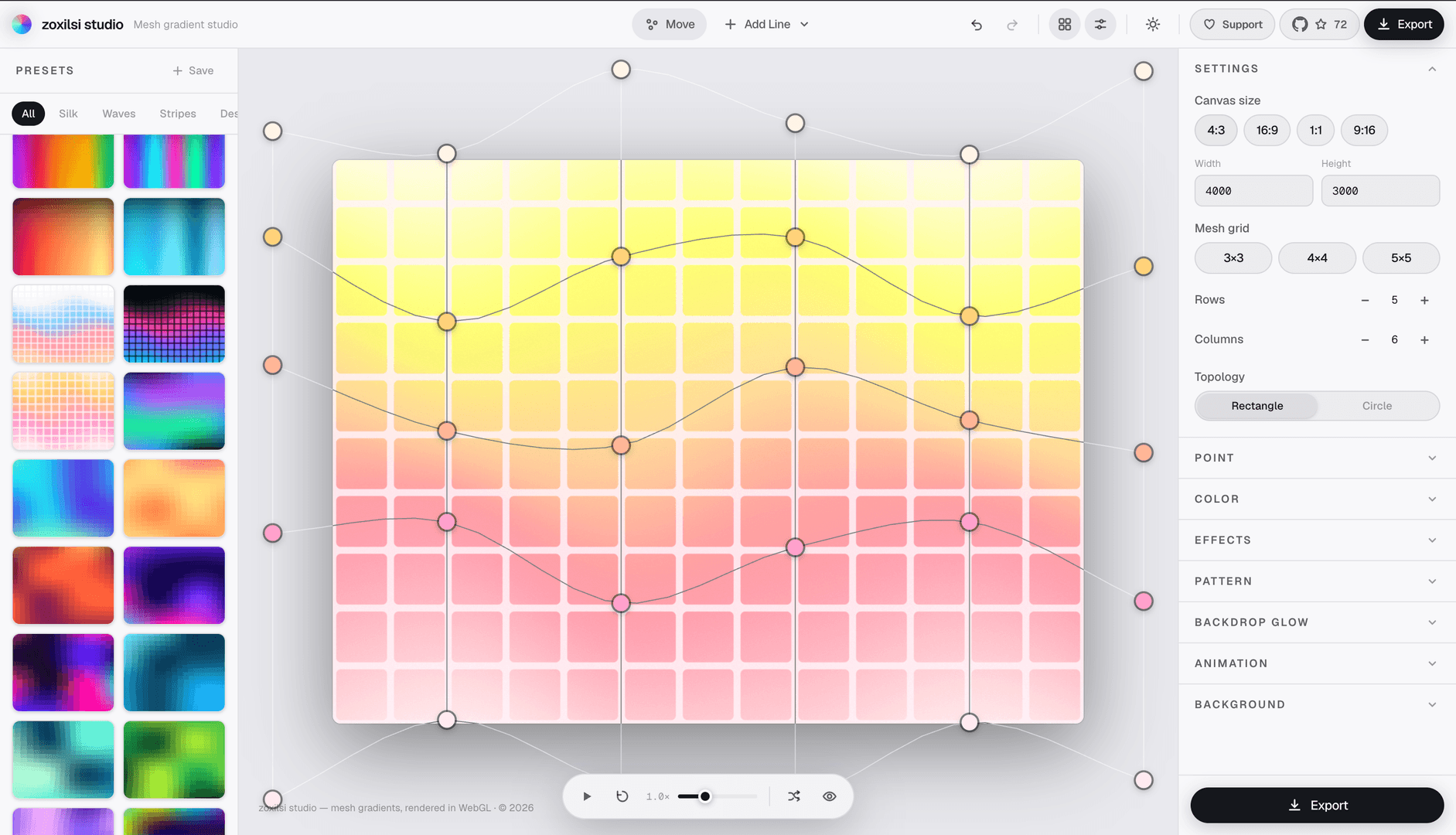
Task: Choose the soft orange glow preset thumbnail
Action: (x=174, y=499)
